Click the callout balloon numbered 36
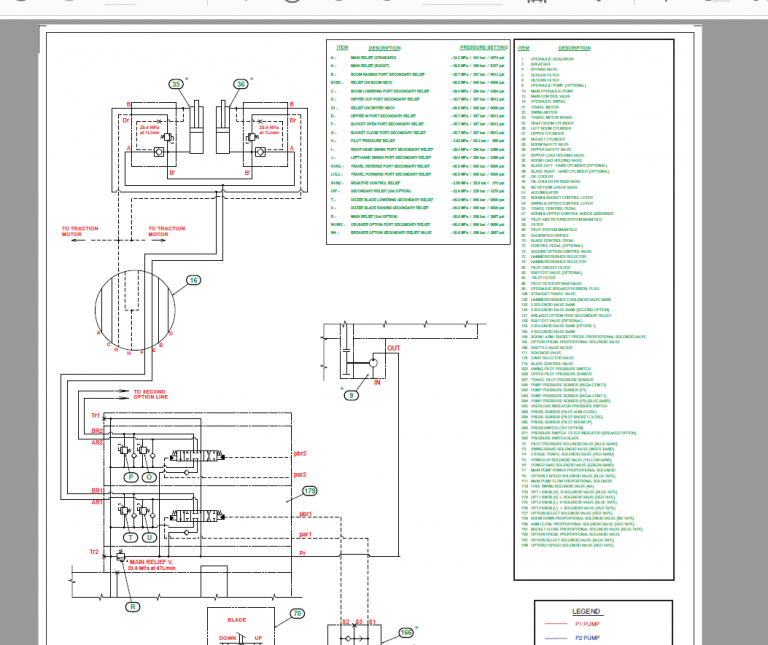The image size is (768, 645). (x=241, y=84)
